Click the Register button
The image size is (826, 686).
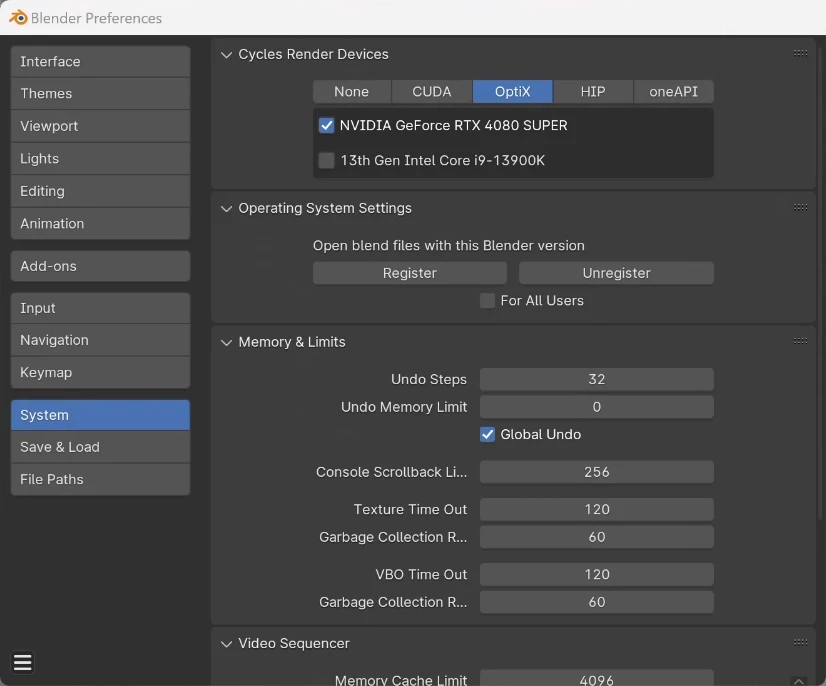pos(410,273)
